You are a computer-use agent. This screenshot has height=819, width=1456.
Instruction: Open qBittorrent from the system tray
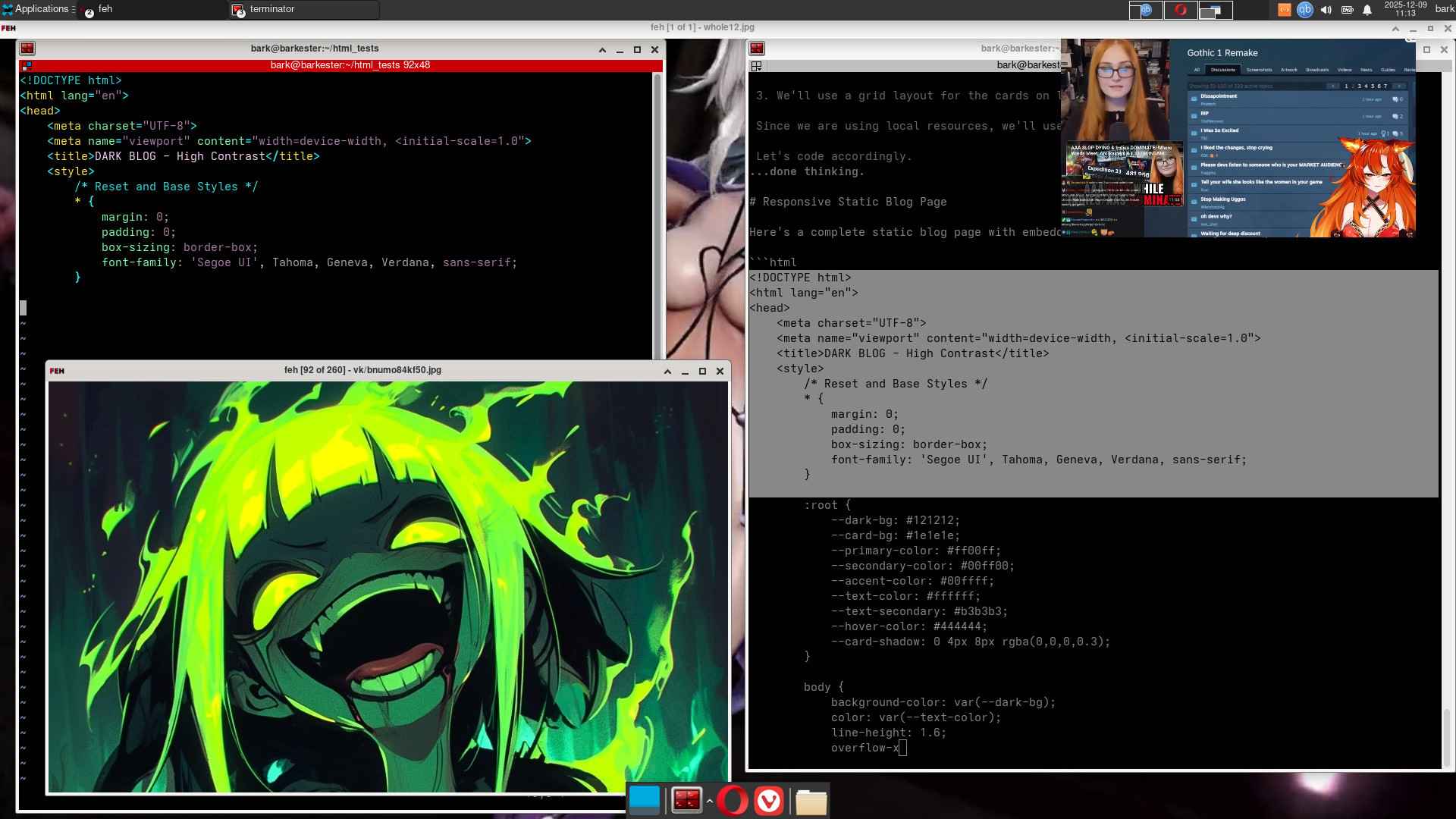[1305, 10]
